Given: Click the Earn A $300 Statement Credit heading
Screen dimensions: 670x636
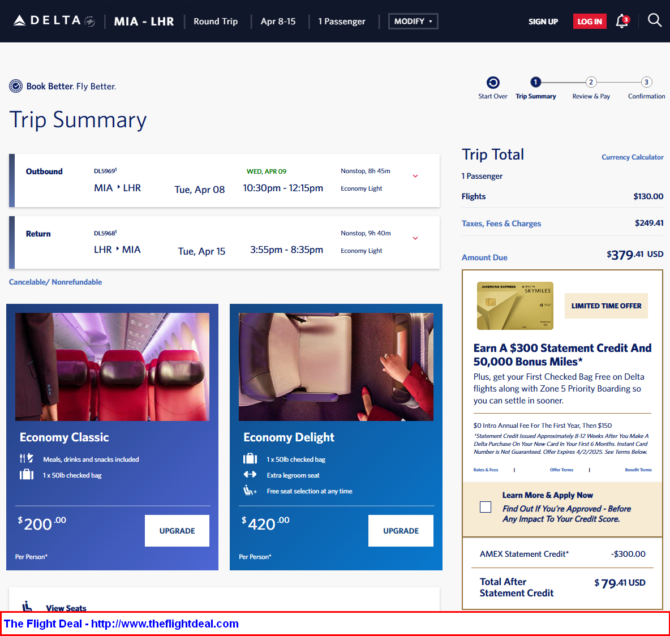Looking at the screenshot, I should pyautogui.click(x=562, y=355).
